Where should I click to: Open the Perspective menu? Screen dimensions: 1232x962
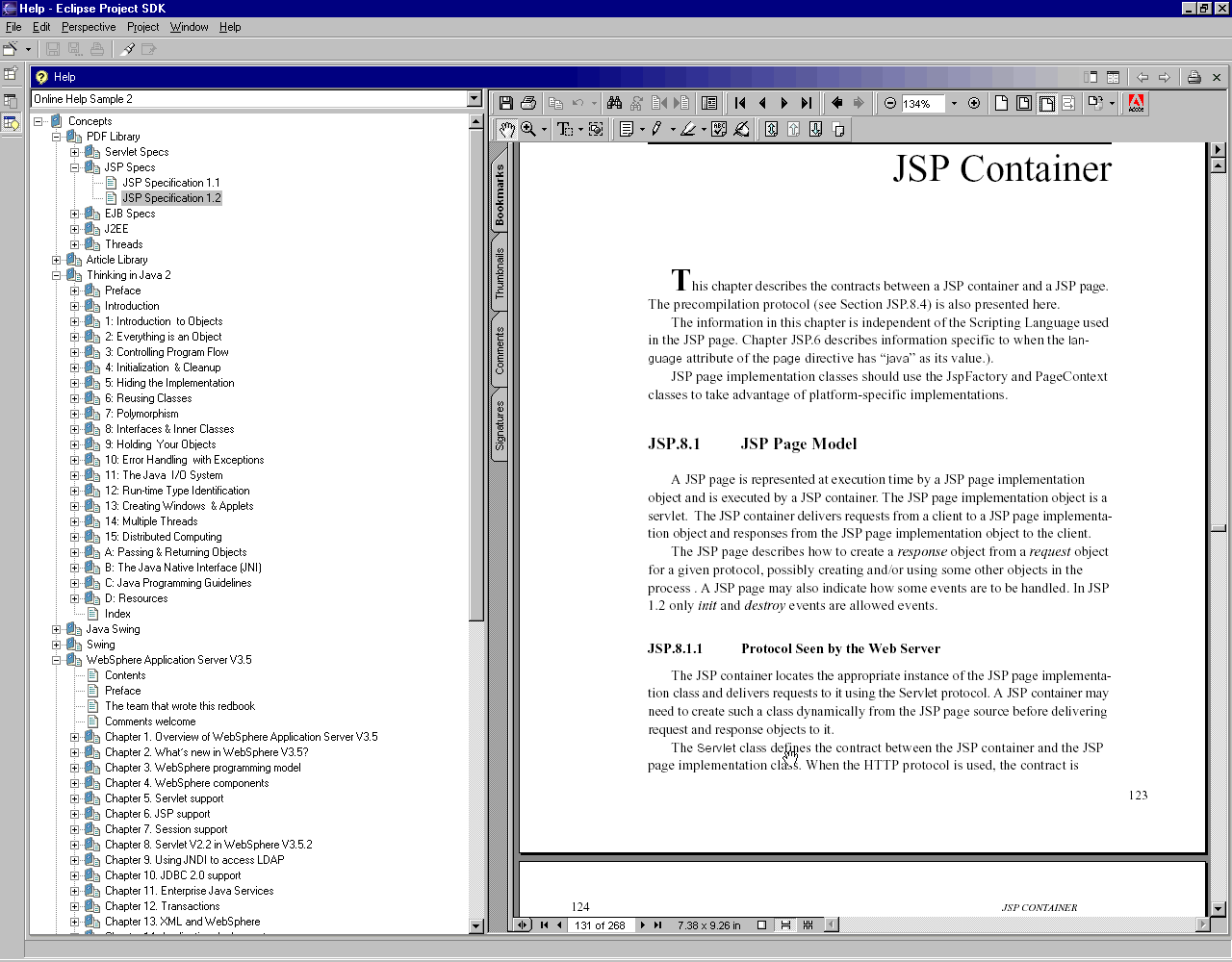[89, 27]
